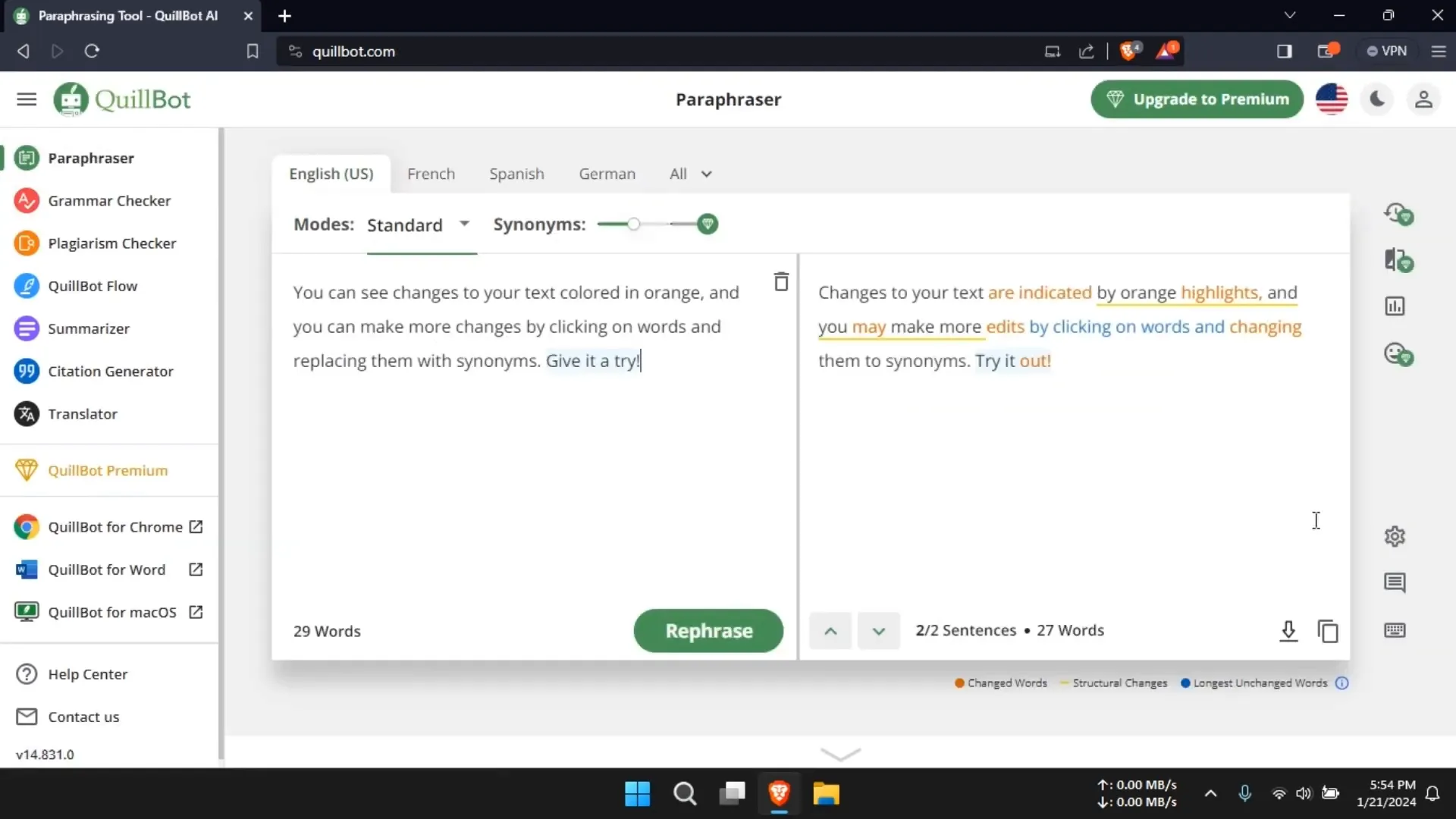Click the word 'highlights,' in output
The image size is (1456, 819).
[x=1221, y=293]
